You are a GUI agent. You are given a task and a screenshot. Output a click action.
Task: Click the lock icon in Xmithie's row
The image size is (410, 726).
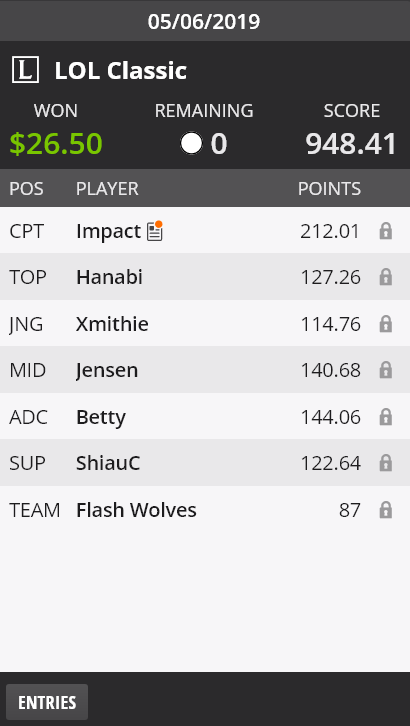385,324
